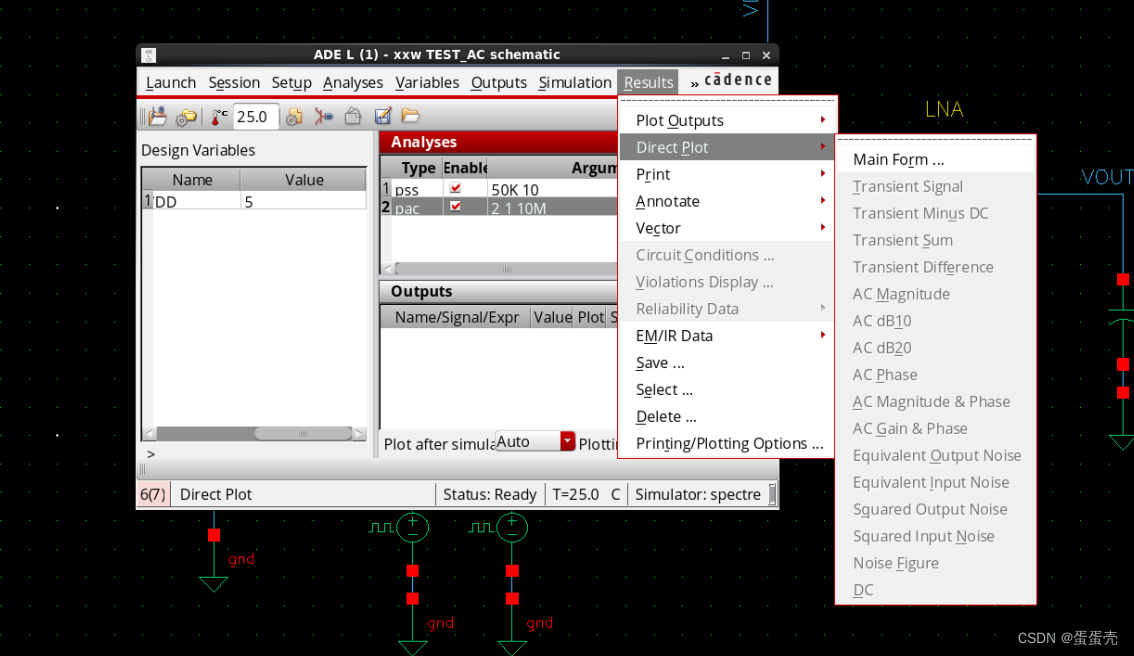Click the thermometer temperature icon

pos(218,116)
